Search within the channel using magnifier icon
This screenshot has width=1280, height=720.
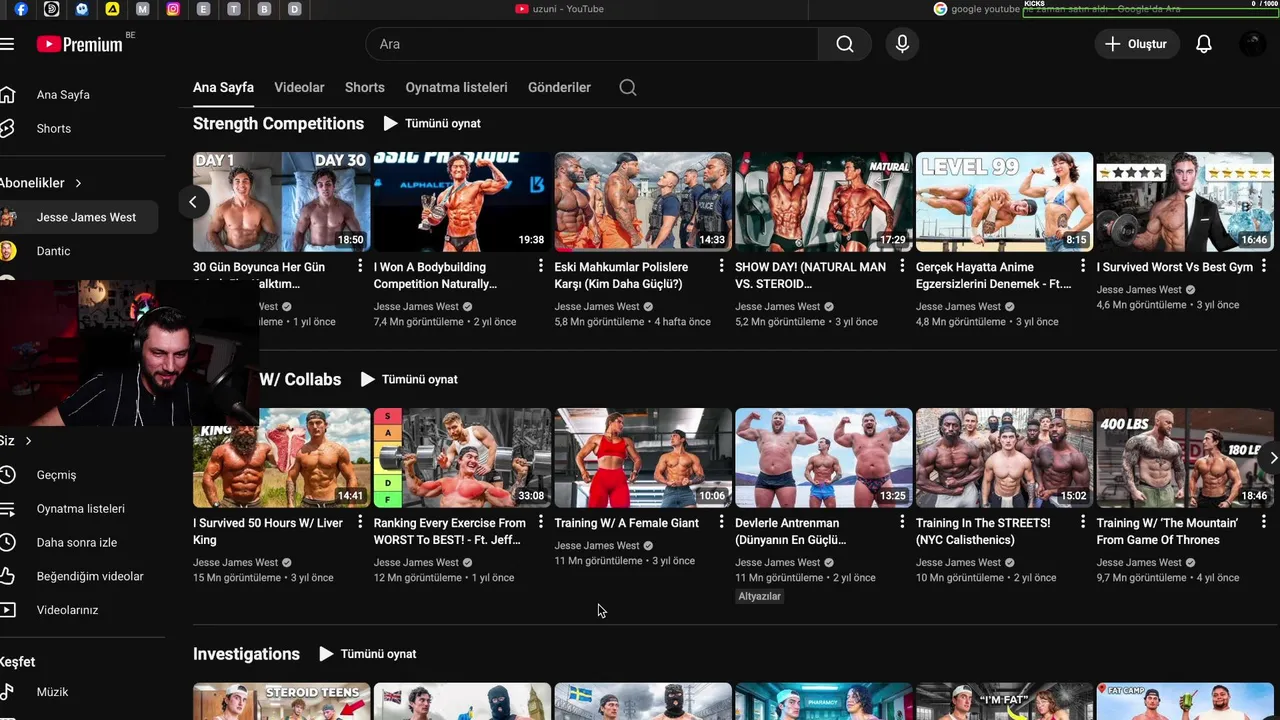click(628, 87)
